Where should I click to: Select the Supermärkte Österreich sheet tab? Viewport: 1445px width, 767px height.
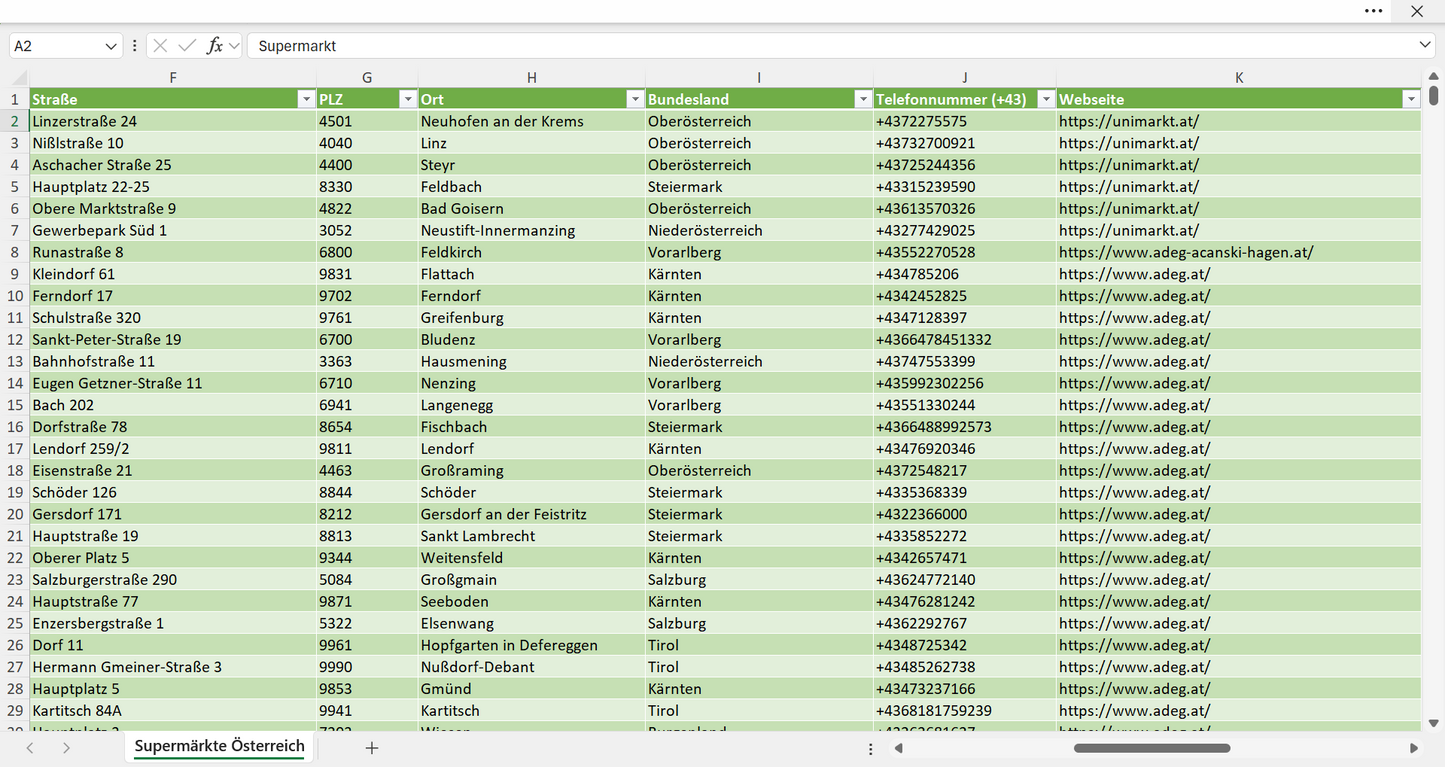219,747
